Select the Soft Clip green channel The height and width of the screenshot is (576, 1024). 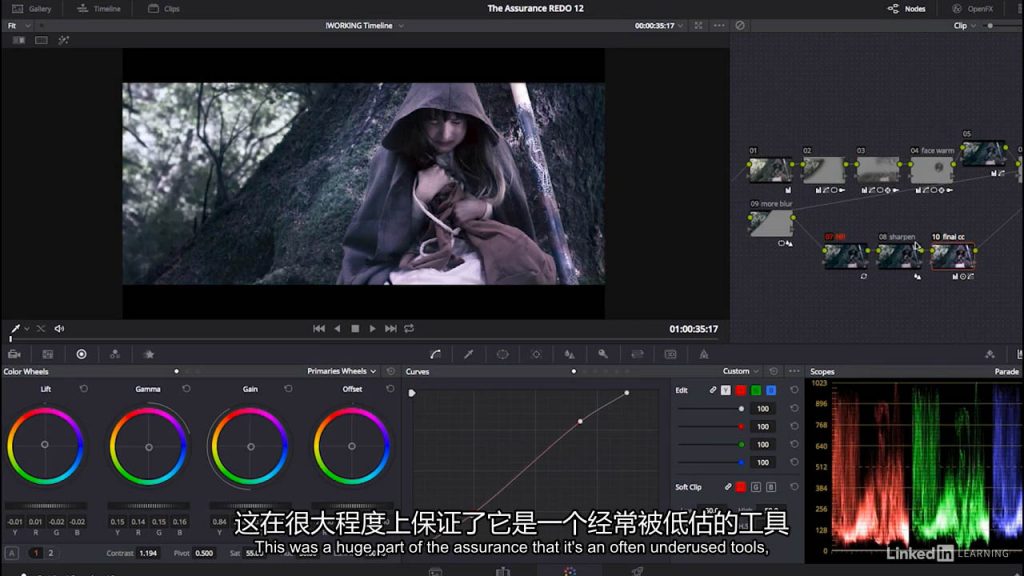pos(756,487)
